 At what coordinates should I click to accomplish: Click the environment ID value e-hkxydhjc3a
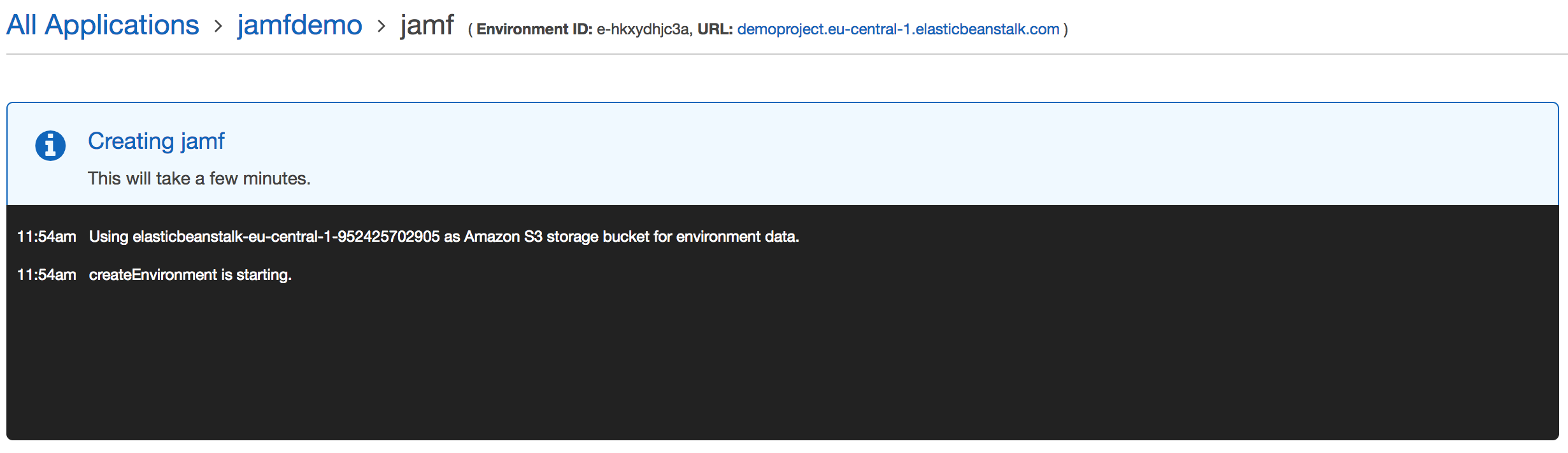tap(643, 29)
